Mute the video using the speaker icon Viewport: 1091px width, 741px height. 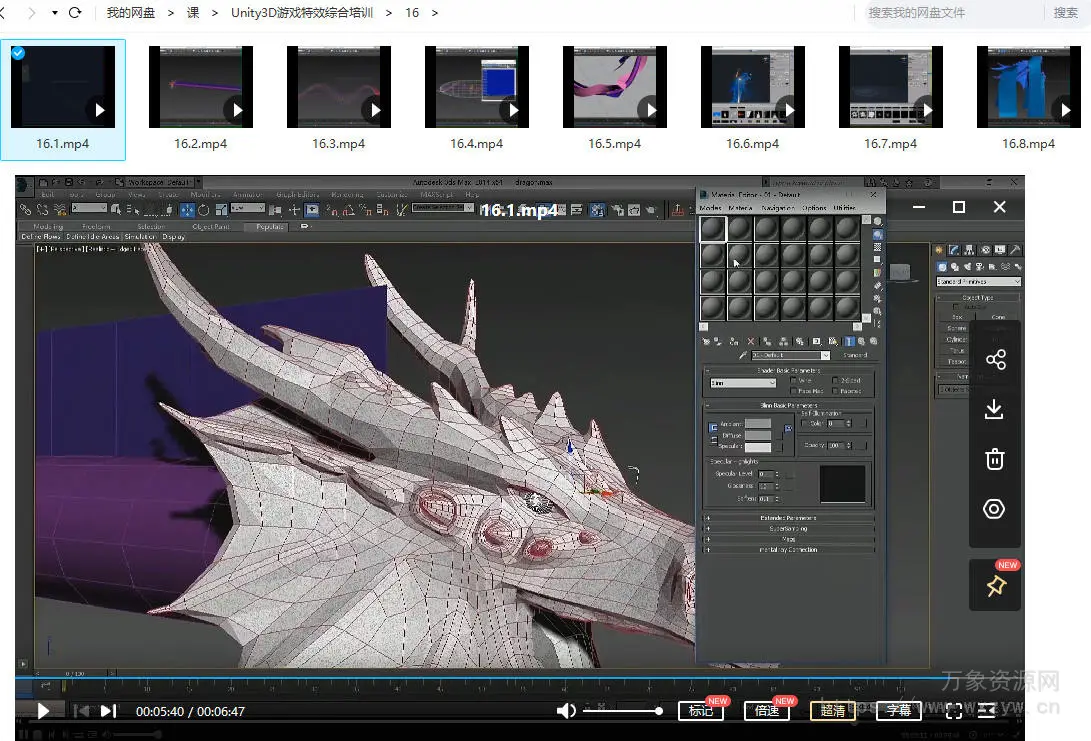click(566, 710)
